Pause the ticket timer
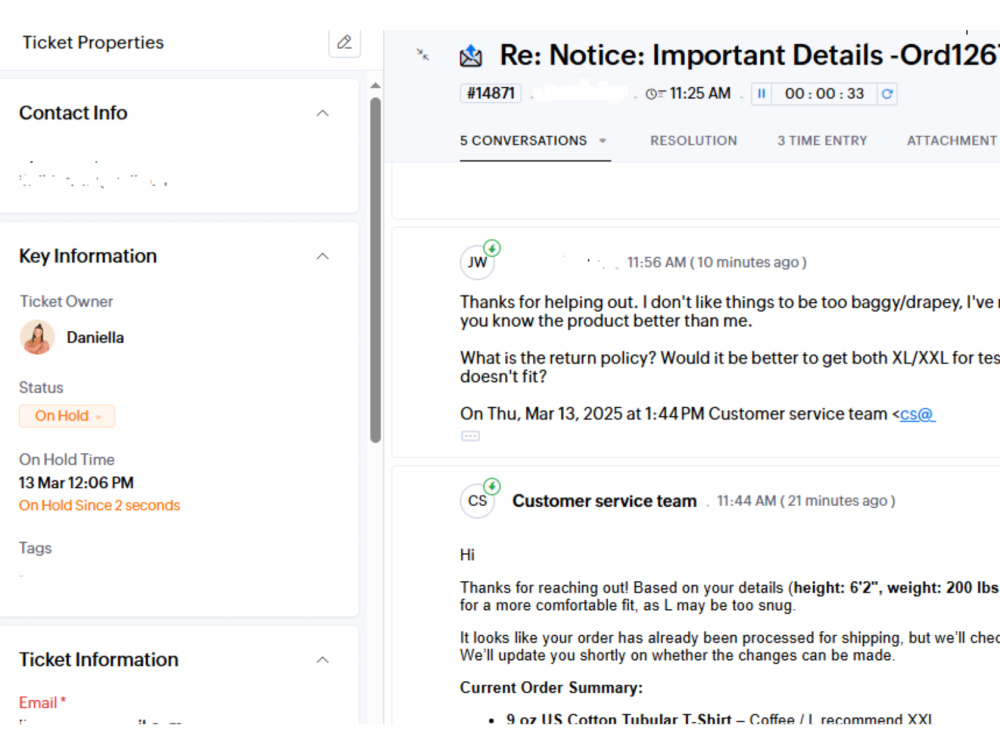Viewport: 1000px width, 750px height. click(x=761, y=94)
